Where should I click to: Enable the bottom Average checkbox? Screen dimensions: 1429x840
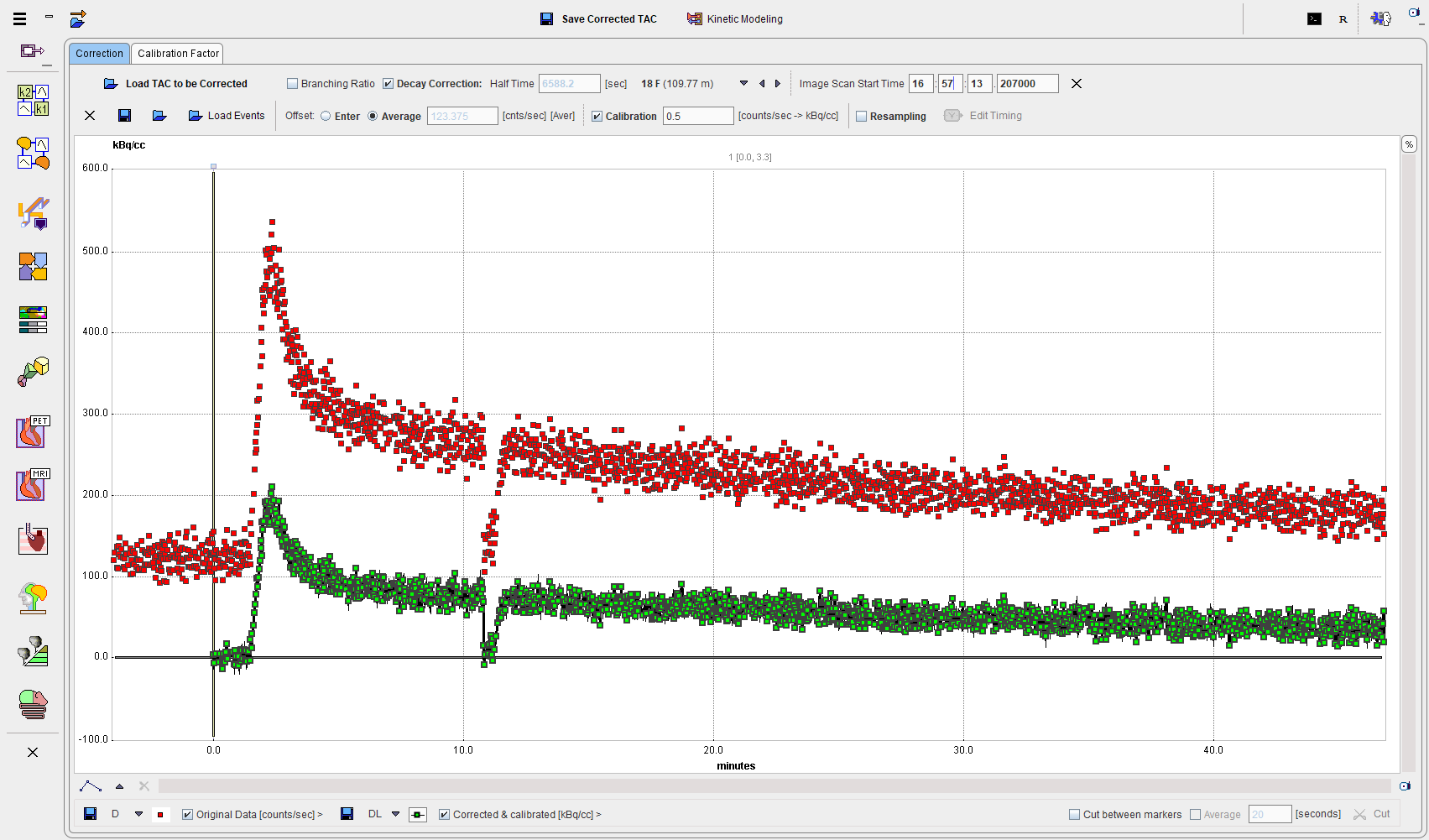pos(1195,815)
